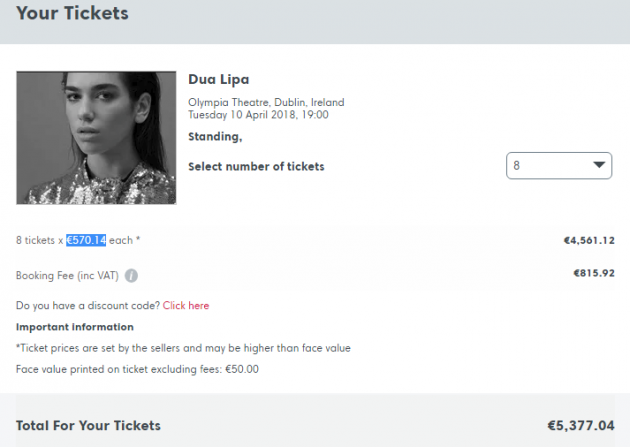
Task: Click the €5,377.04 total amount
Action: (x=580, y=426)
